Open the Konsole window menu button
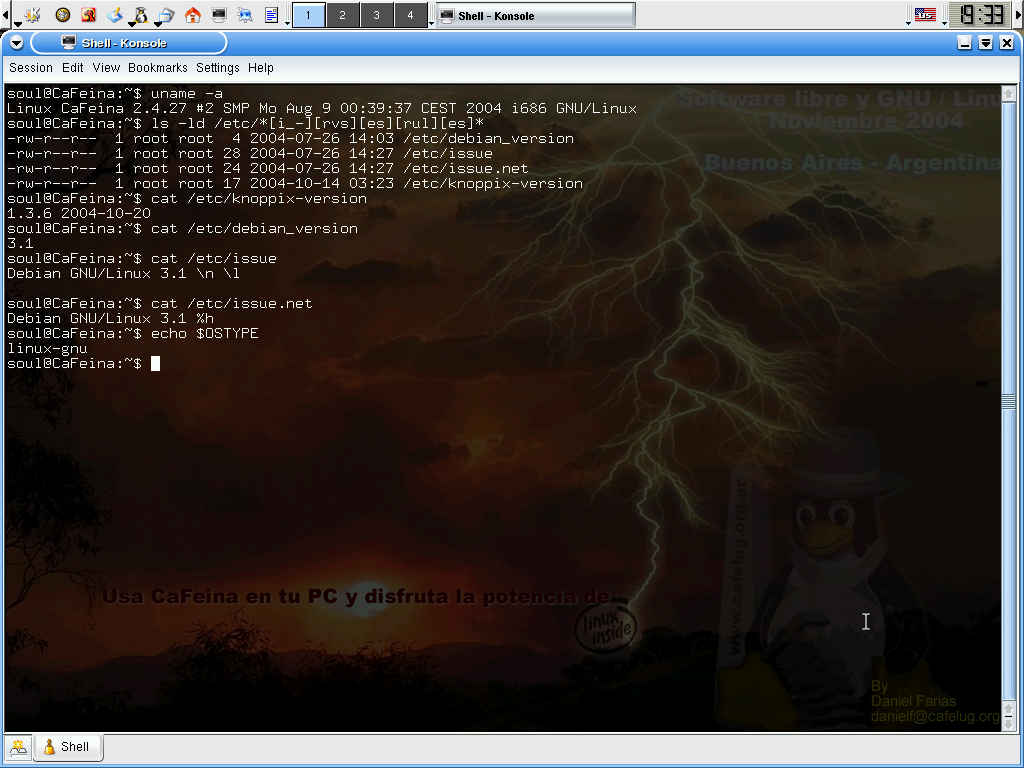Image resolution: width=1024 pixels, height=768 pixels. coord(17,43)
